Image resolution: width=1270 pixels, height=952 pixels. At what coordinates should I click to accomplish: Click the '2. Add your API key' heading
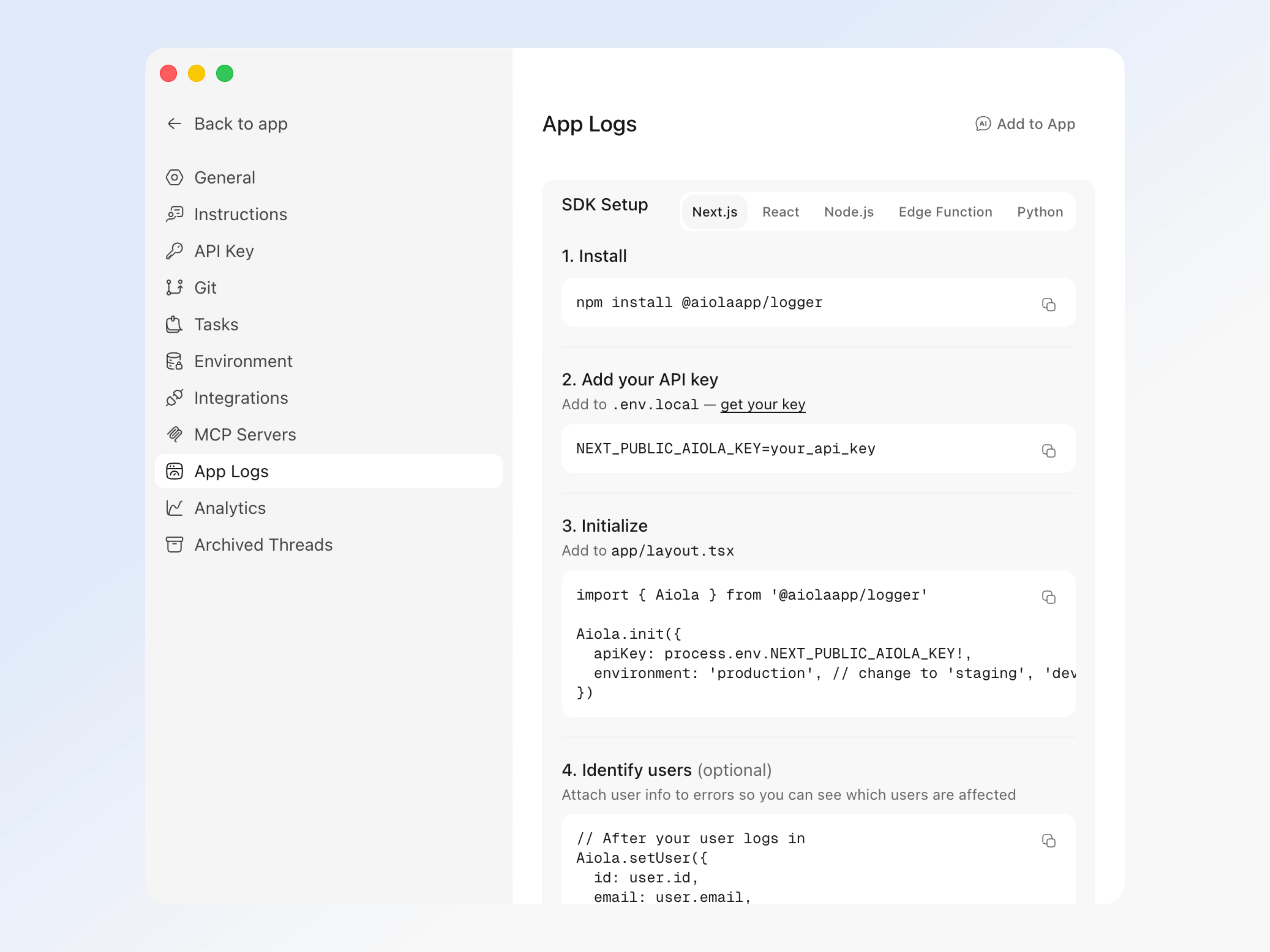tap(640, 380)
